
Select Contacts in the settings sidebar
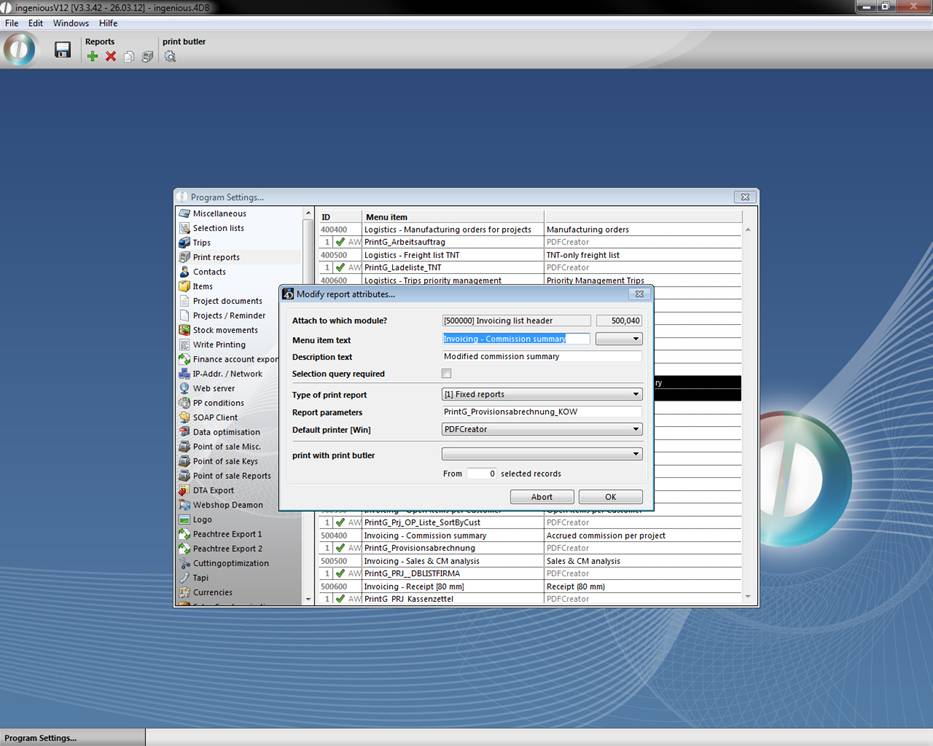[209, 272]
